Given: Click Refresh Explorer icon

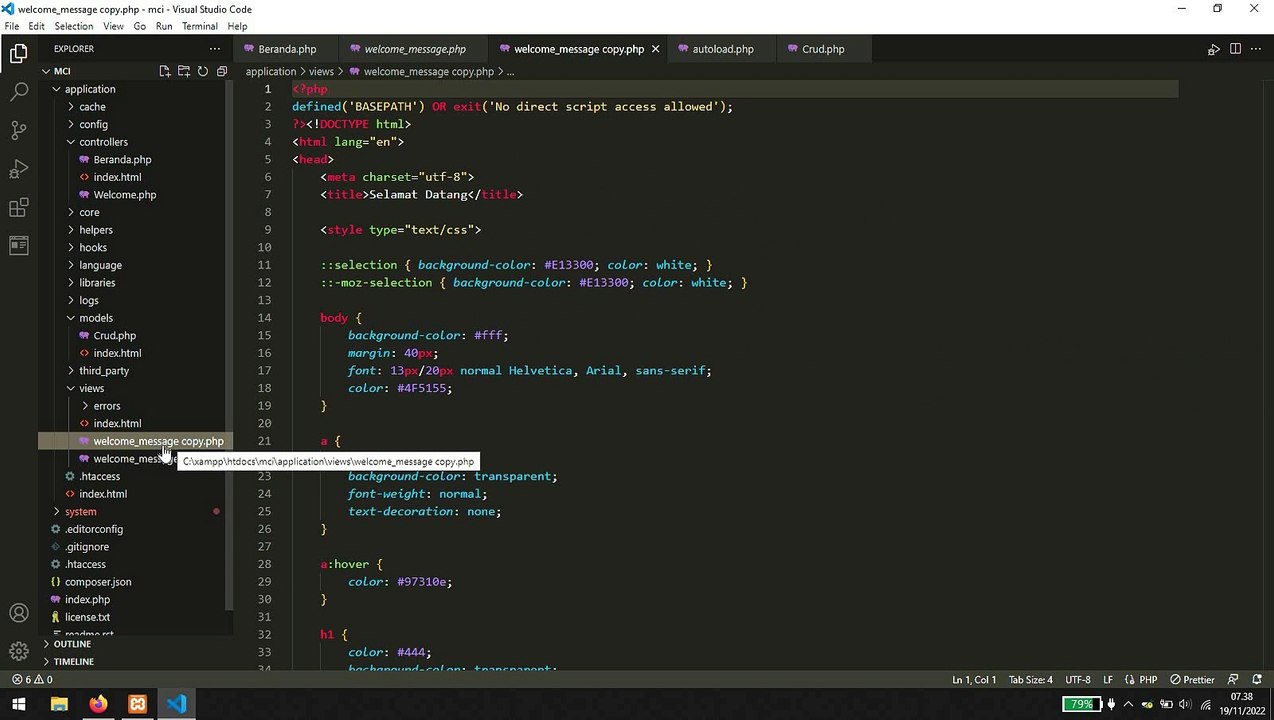Looking at the screenshot, I should coord(203,71).
